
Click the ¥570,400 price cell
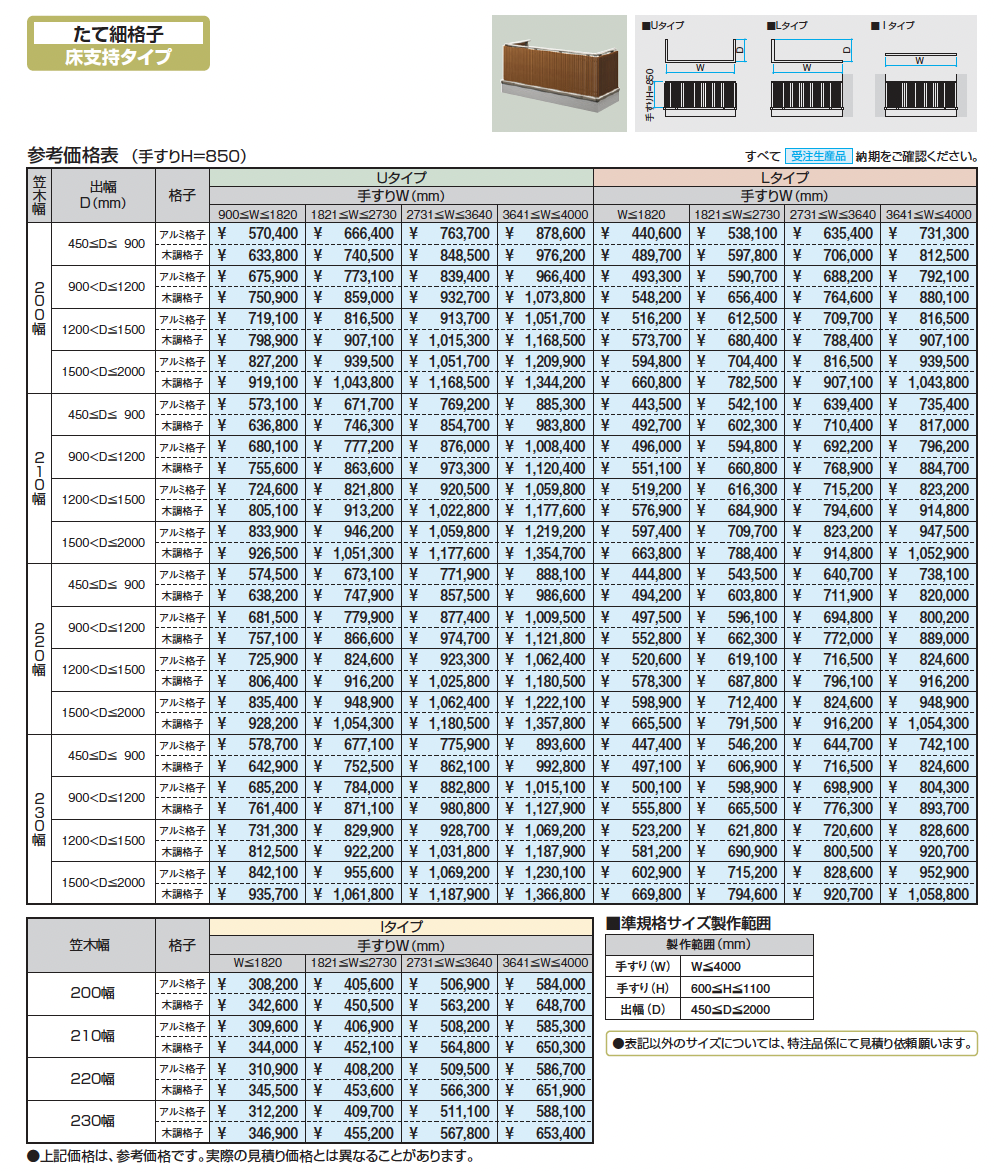(258, 233)
